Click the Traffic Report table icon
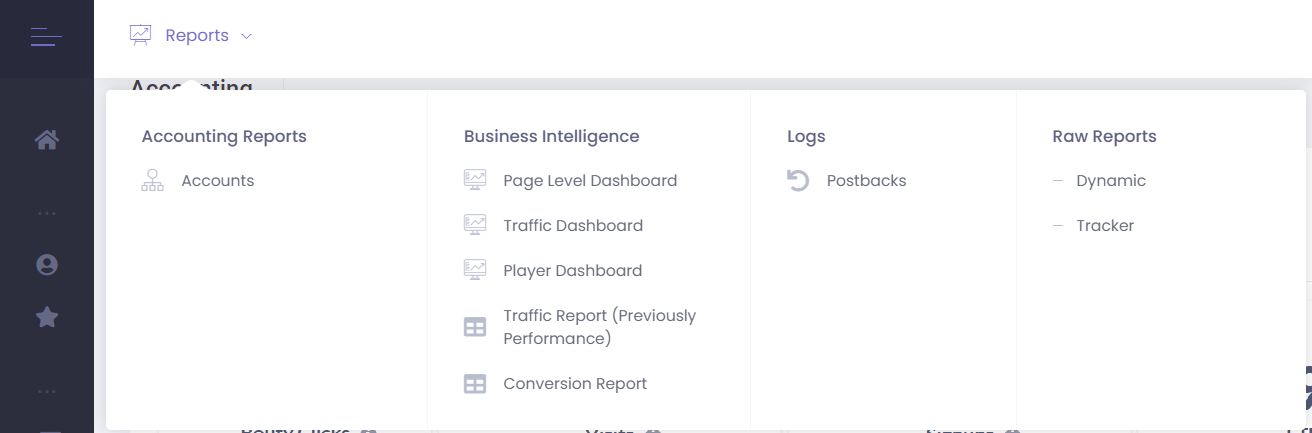The height and width of the screenshot is (433, 1312). (x=475, y=327)
